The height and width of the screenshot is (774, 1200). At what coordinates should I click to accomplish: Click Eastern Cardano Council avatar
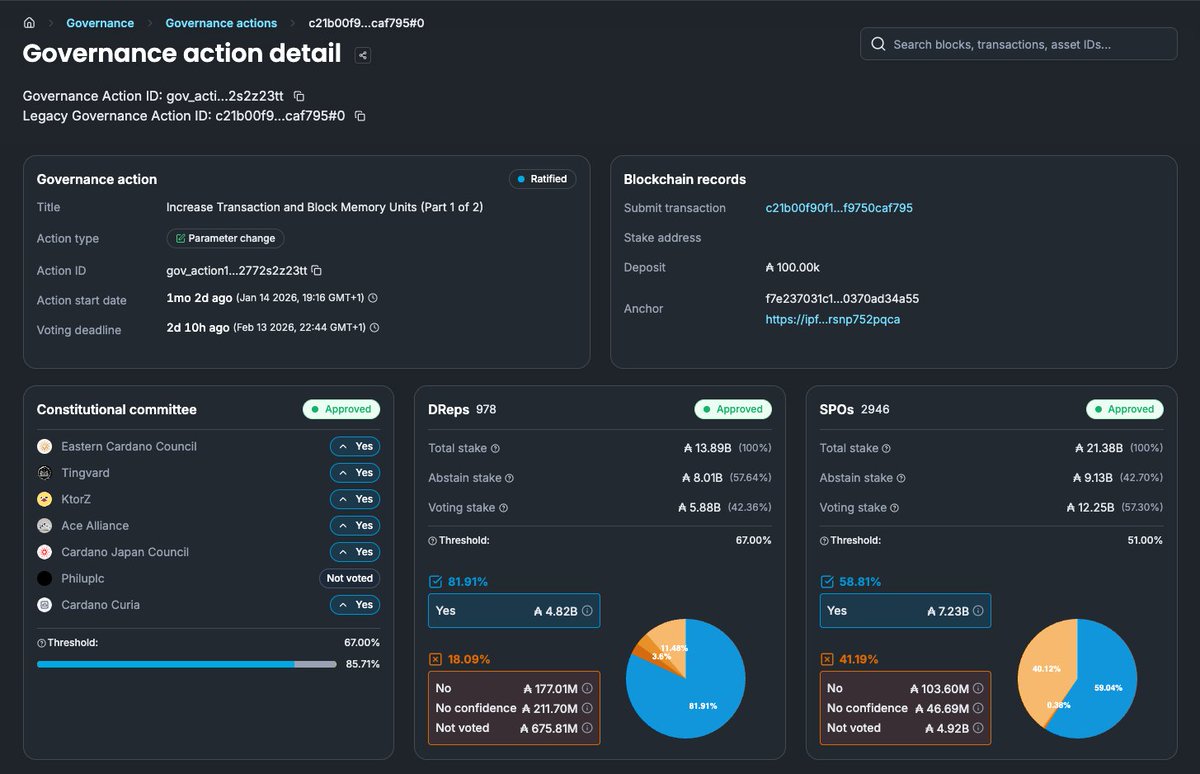point(44,446)
